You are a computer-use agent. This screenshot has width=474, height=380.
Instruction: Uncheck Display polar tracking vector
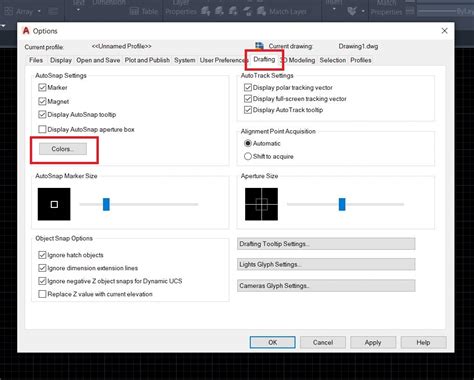248,87
